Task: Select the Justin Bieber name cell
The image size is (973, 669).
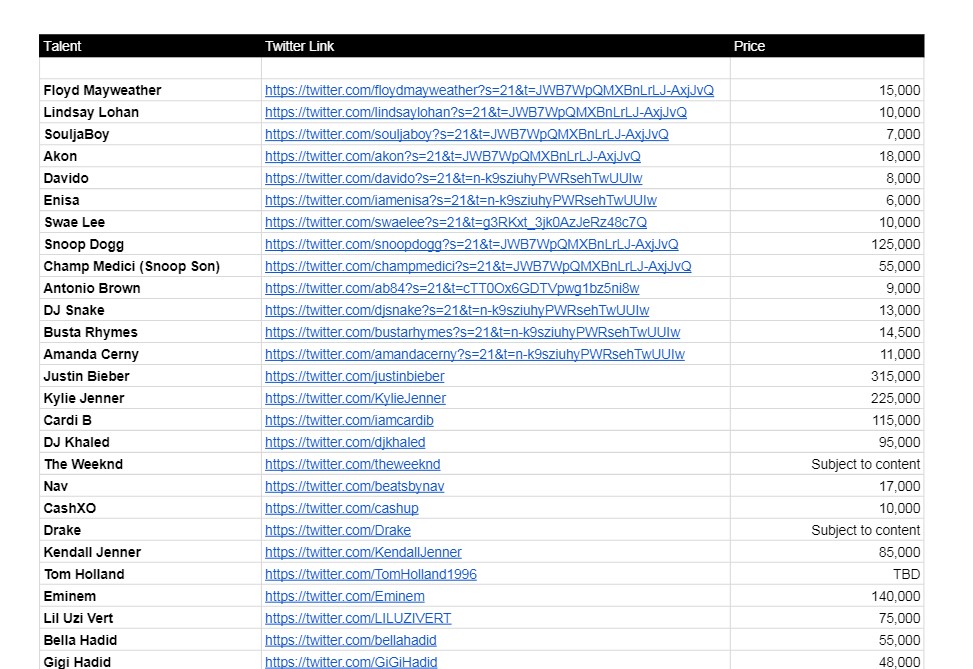Action: click(151, 377)
